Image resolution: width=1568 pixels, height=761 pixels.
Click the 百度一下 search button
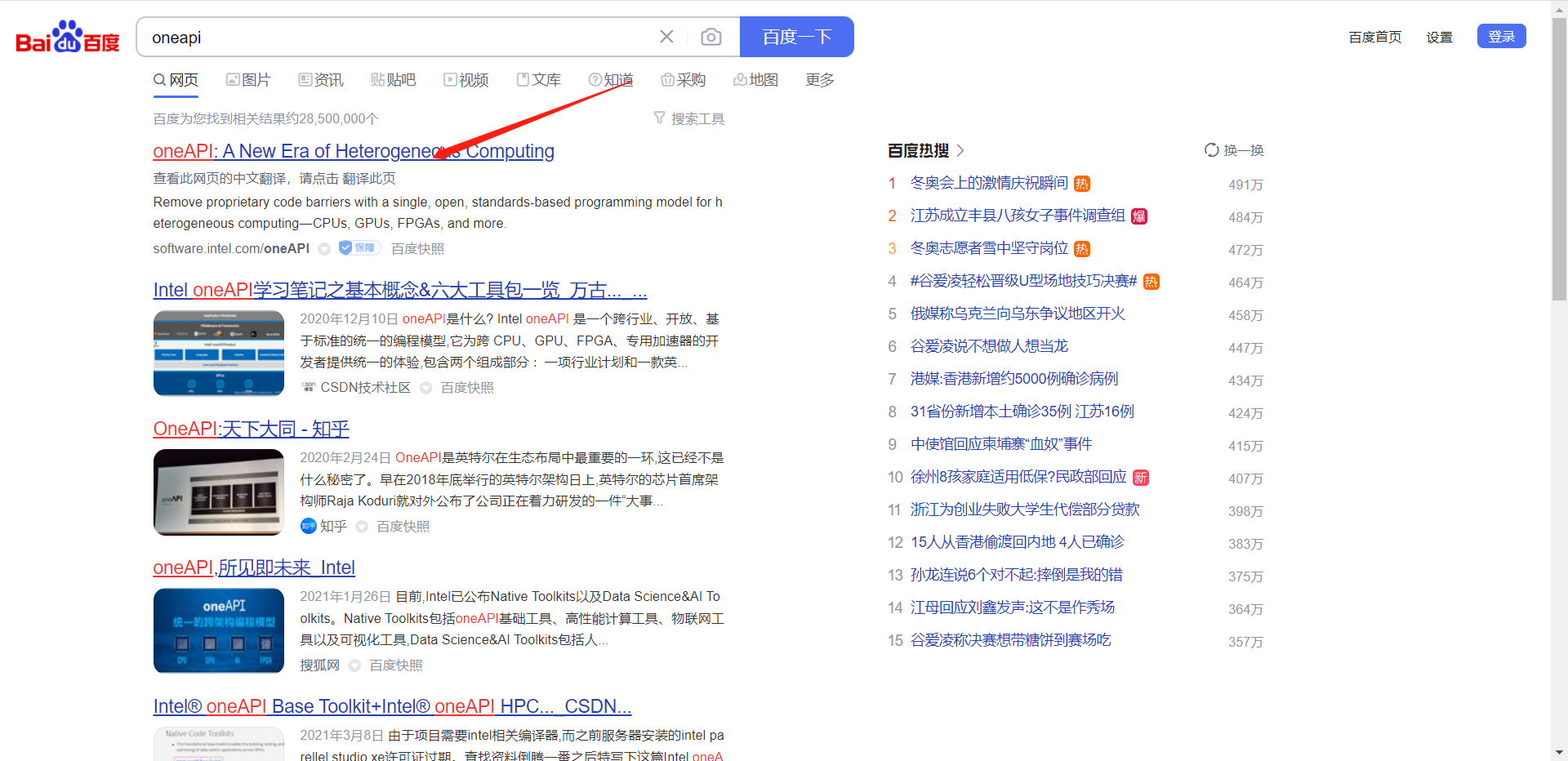coord(796,36)
